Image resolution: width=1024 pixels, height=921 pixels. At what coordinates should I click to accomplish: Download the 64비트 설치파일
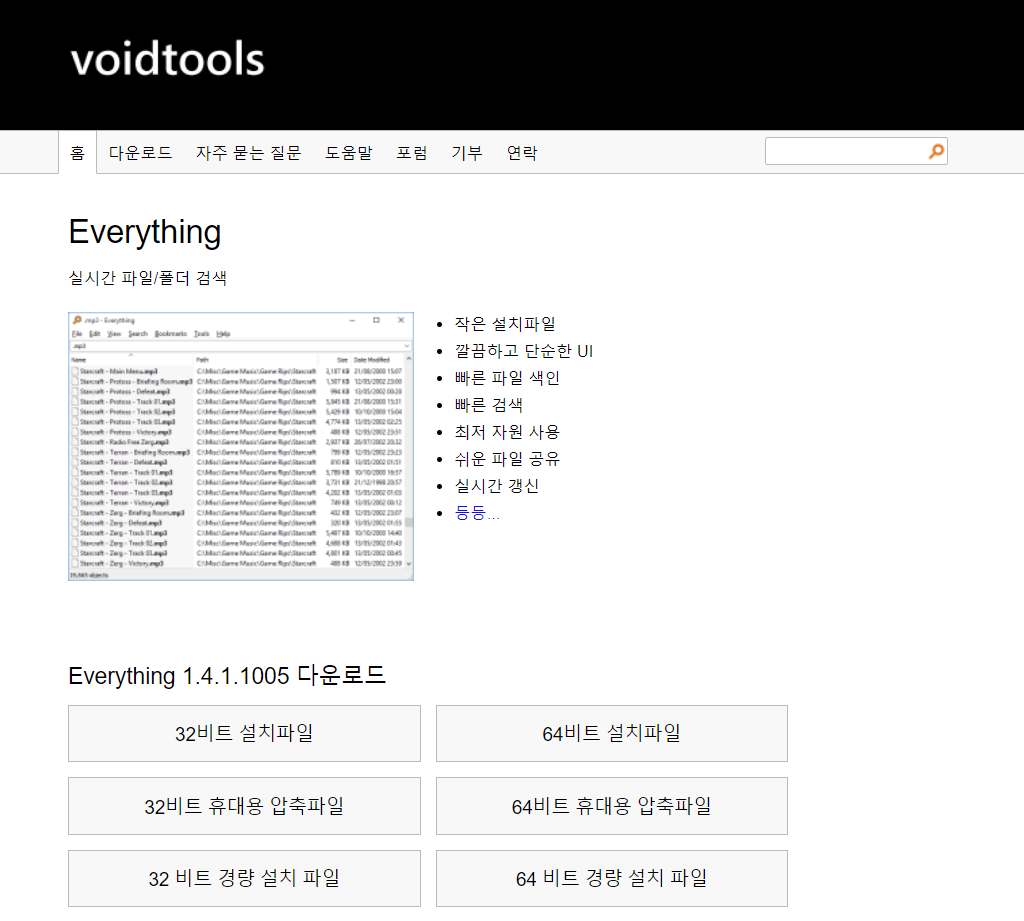pos(612,734)
